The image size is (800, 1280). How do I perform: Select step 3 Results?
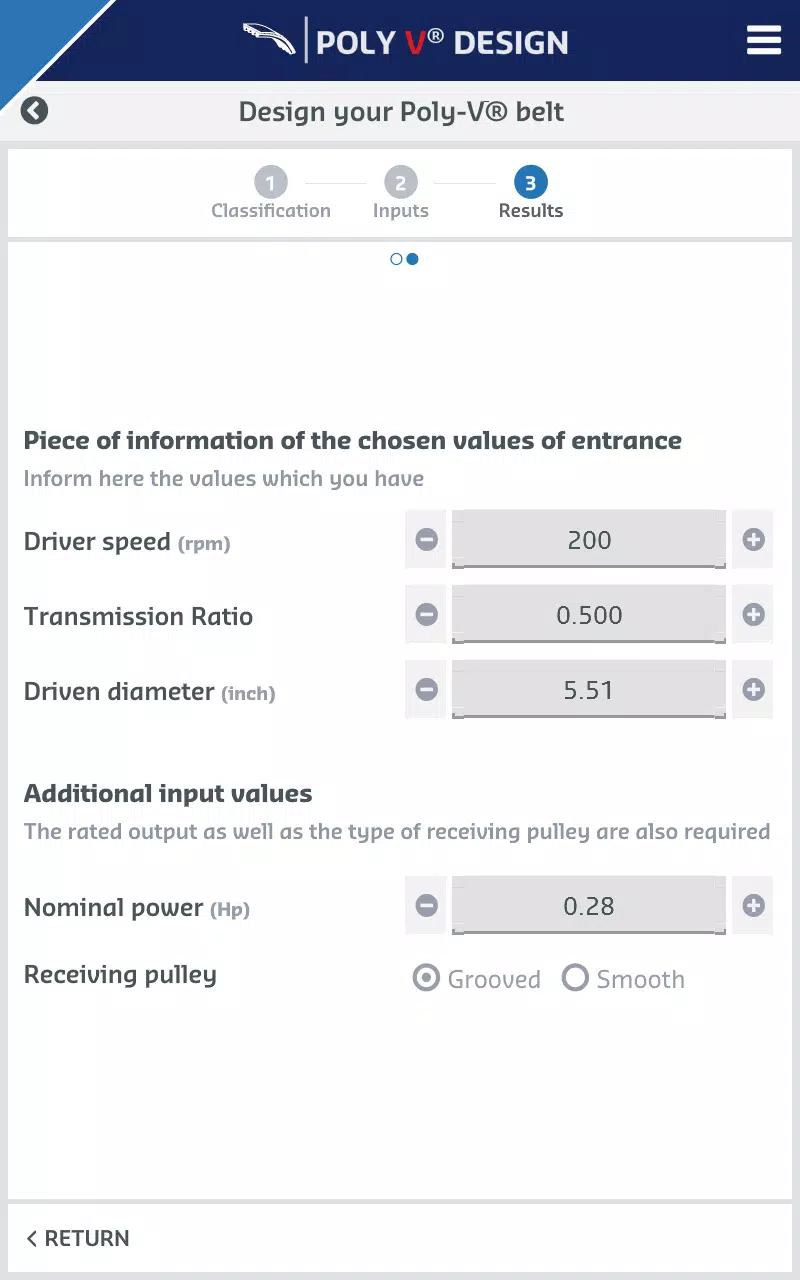(530, 194)
